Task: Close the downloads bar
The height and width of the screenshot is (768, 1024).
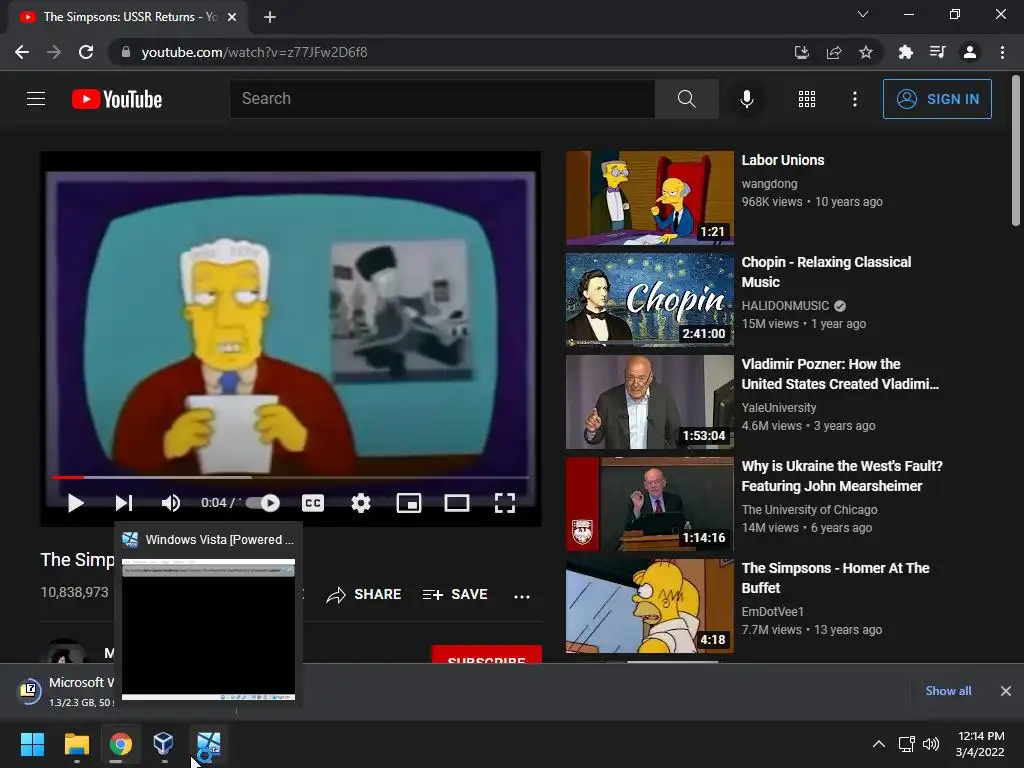Action: (x=1006, y=691)
